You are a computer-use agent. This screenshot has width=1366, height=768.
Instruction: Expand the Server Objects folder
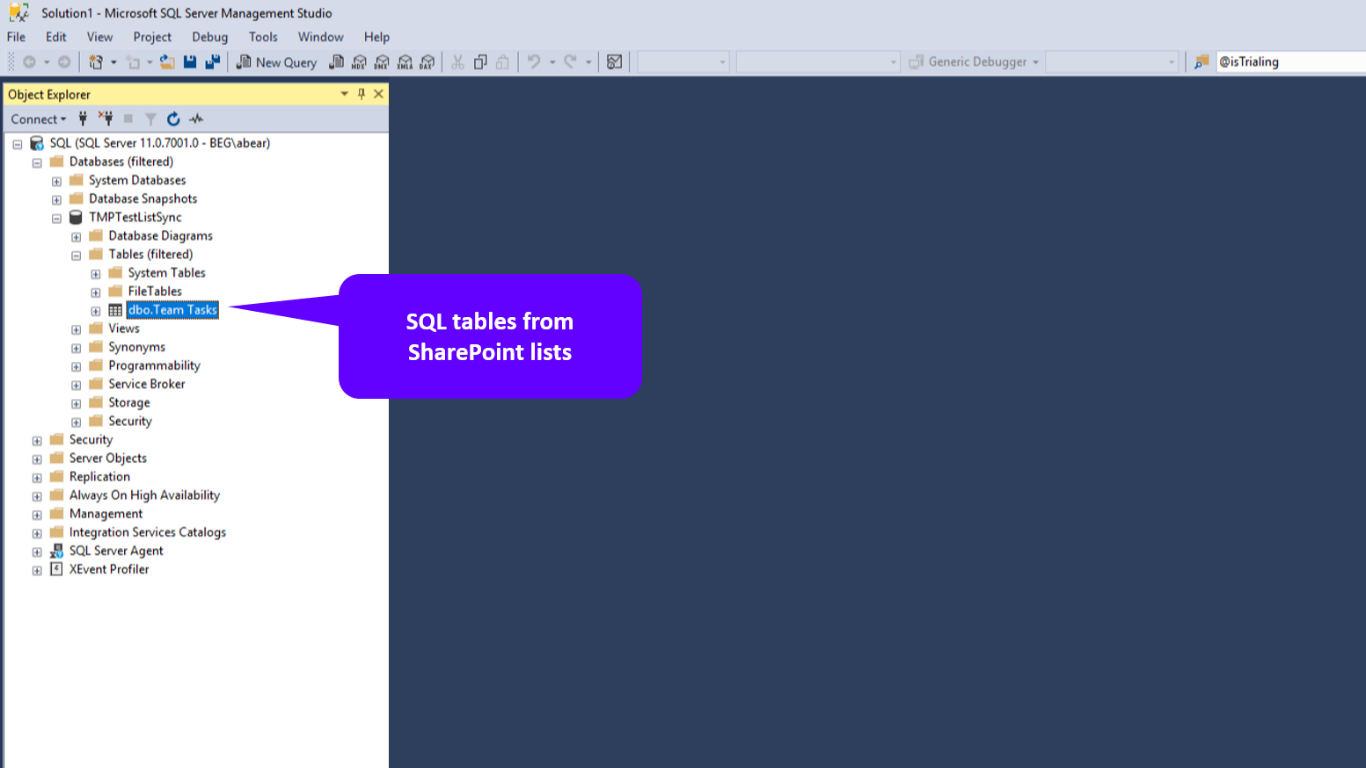click(37, 459)
